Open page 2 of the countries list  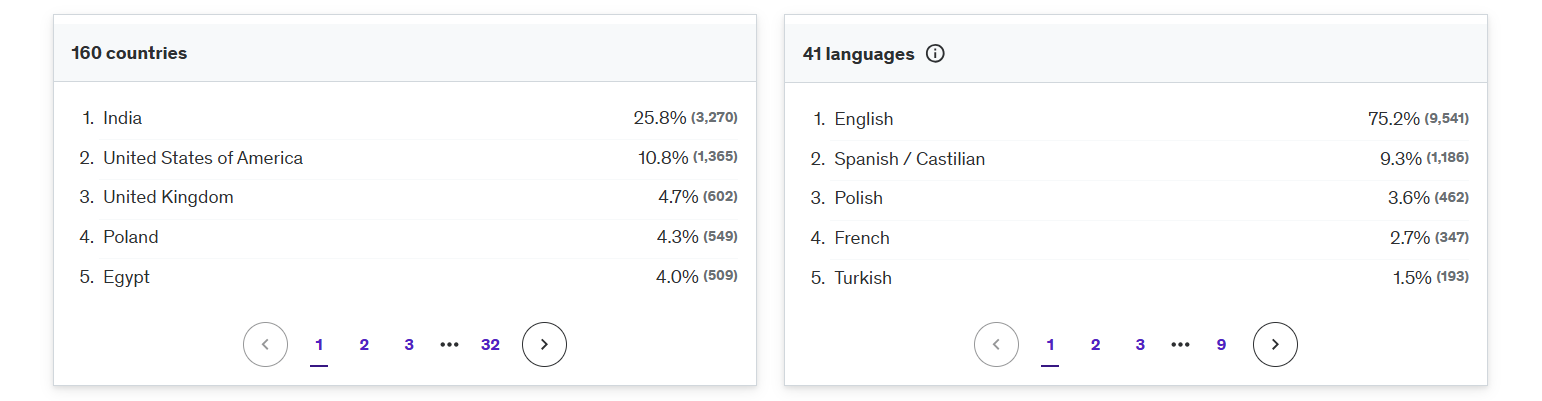tap(364, 345)
